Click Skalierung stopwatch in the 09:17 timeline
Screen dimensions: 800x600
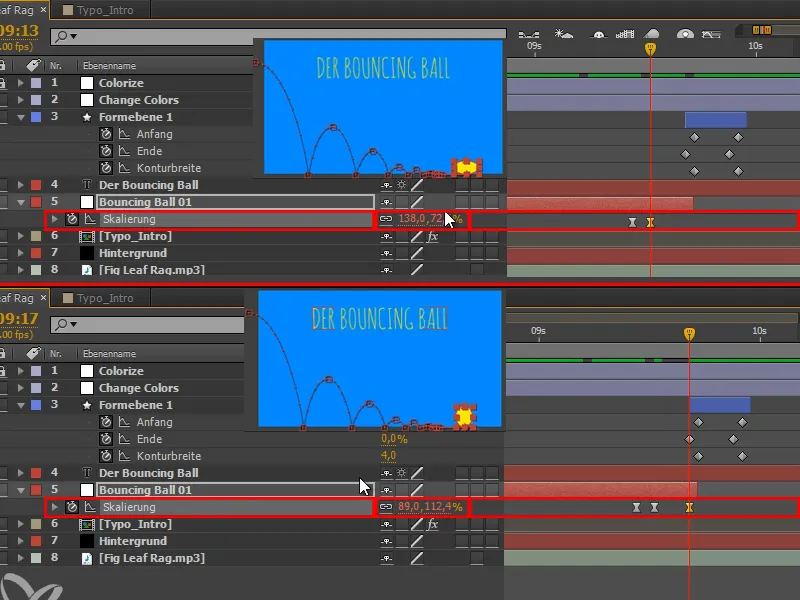(x=72, y=507)
